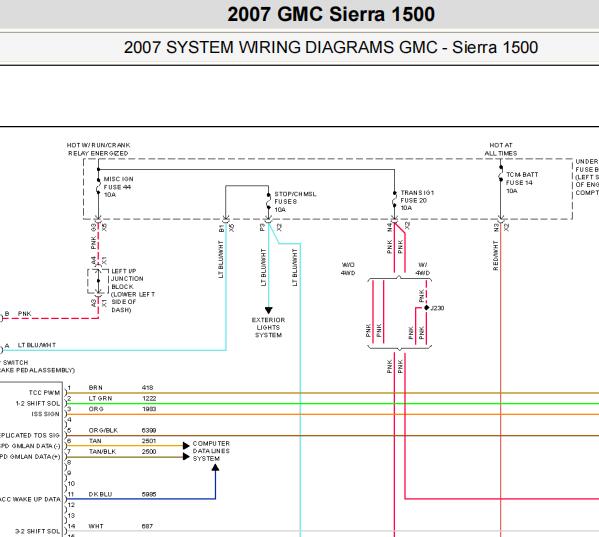Click the upward arrowhead on the DK BLU wire
Image resolution: width=599 pixels, height=537 pixels.
(x=215, y=468)
